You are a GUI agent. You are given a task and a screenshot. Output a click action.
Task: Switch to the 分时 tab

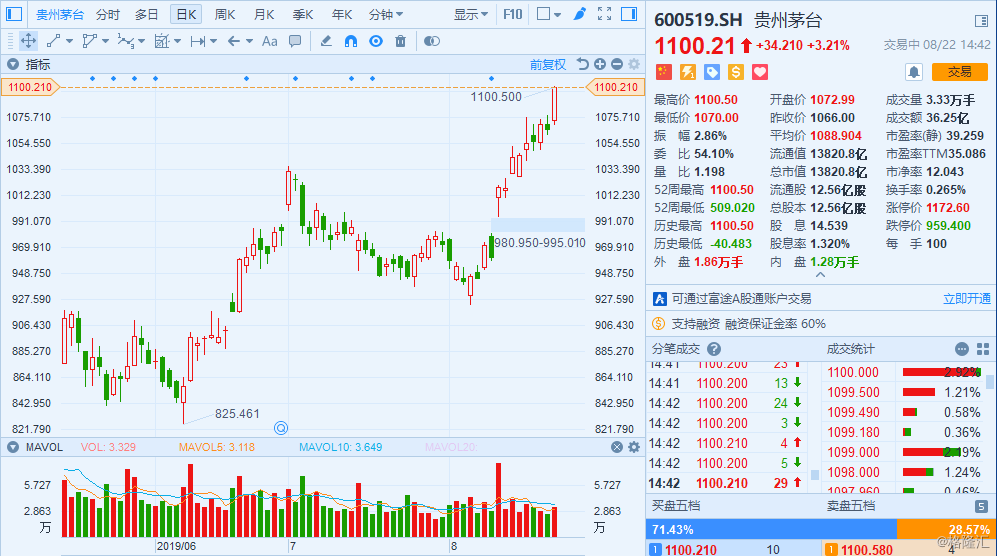pos(108,14)
